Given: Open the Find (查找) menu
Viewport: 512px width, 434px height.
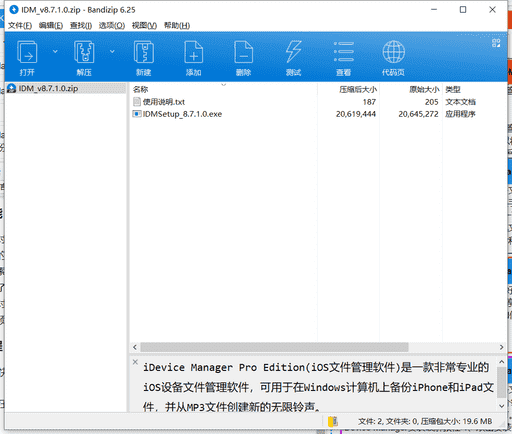Looking at the screenshot, I should [x=81, y=26].
